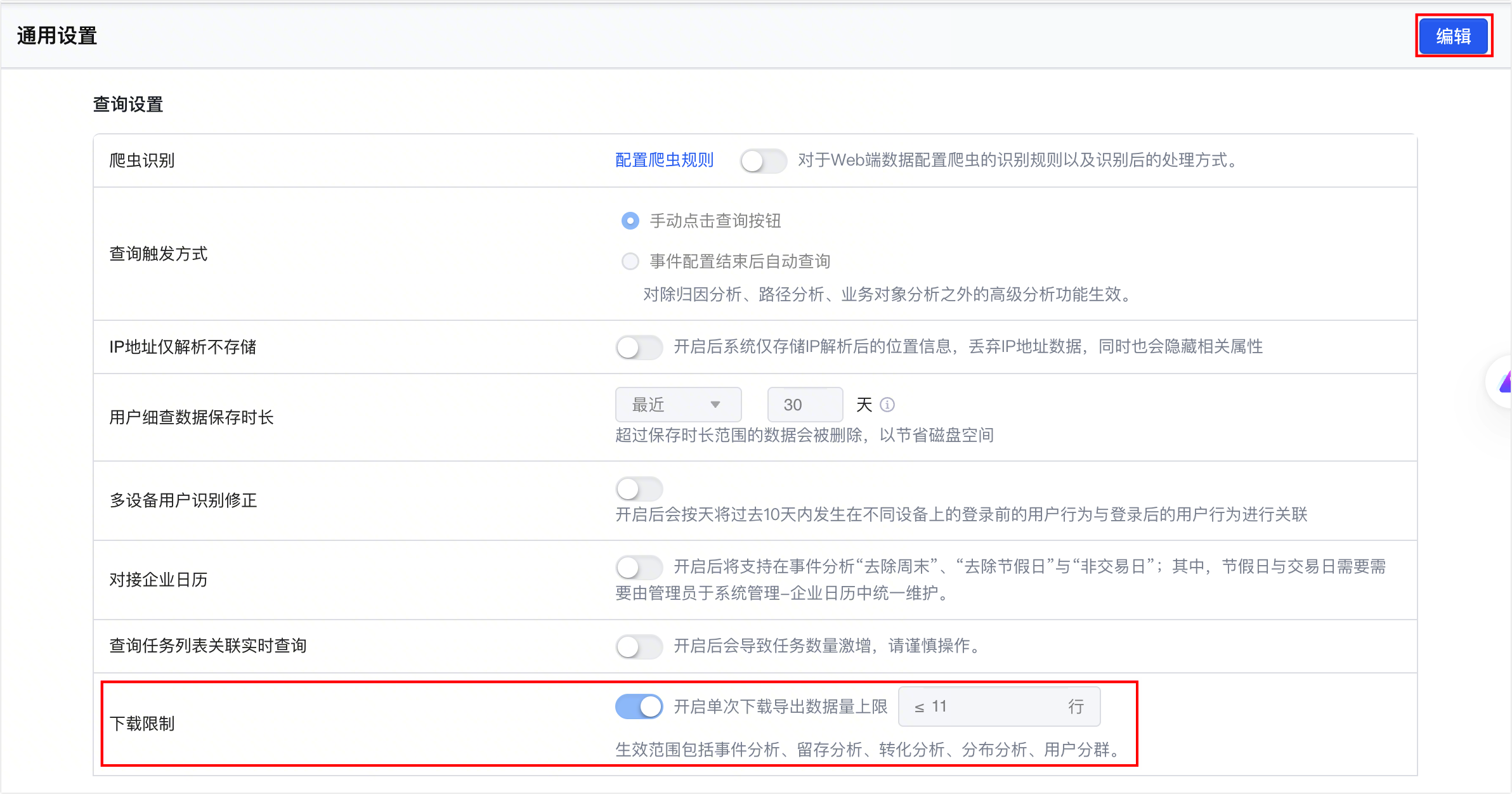Click the text 超过保存时长范围的数据会被删除

pos(739,435)
